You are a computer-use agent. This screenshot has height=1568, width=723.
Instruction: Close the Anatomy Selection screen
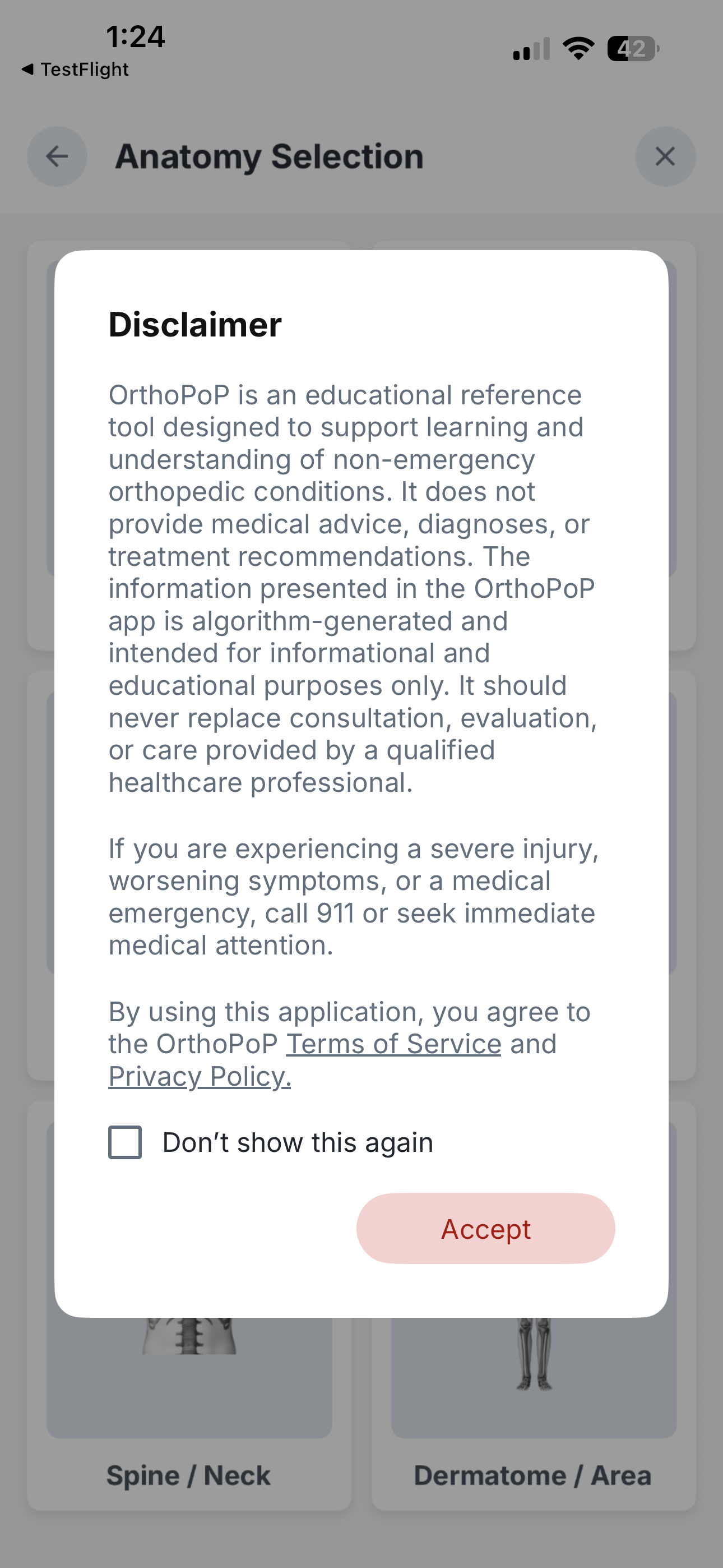pyautogui.click(x=665, y=156)
